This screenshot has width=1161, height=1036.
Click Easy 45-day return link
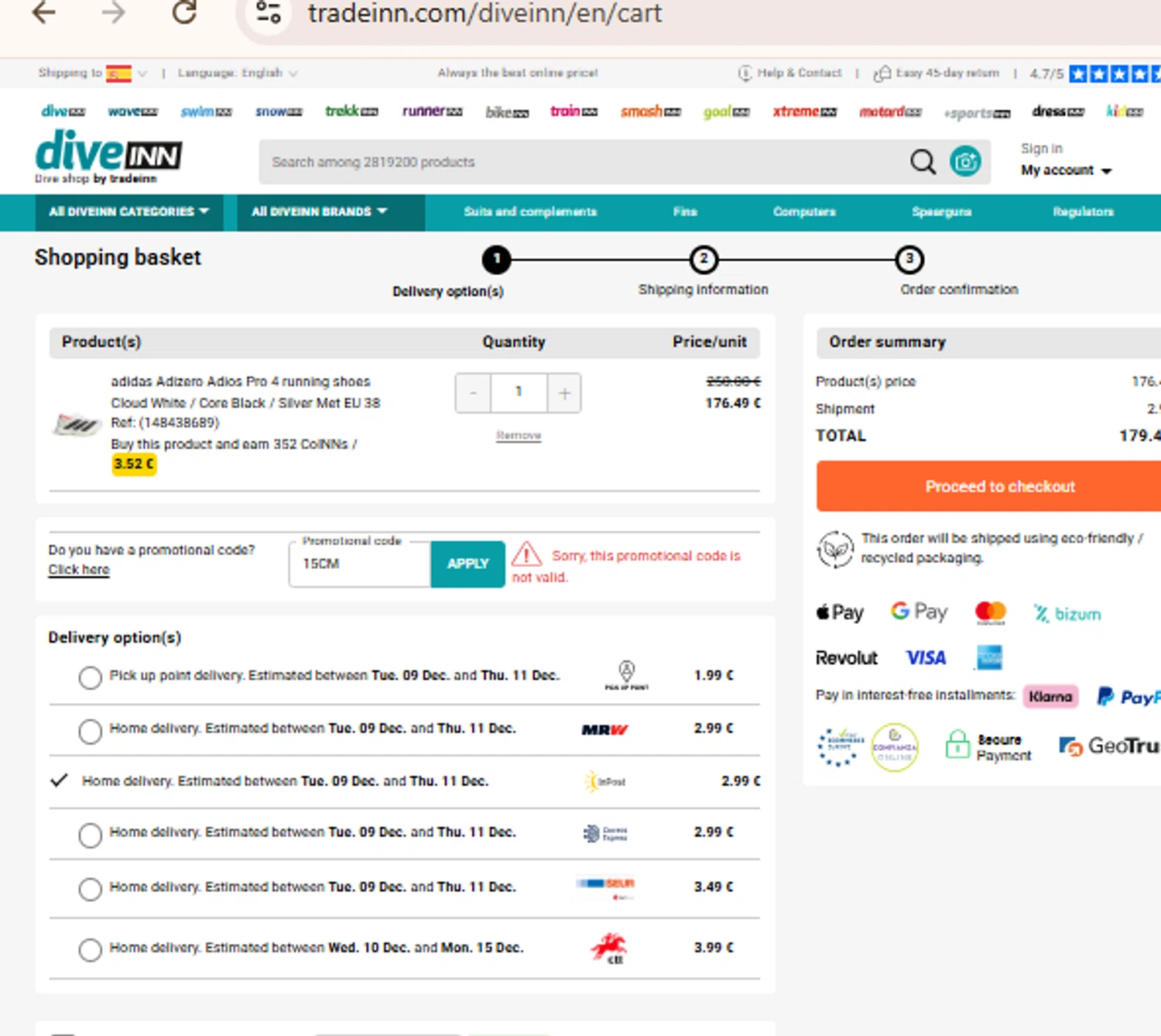click(x=937, y=73)
